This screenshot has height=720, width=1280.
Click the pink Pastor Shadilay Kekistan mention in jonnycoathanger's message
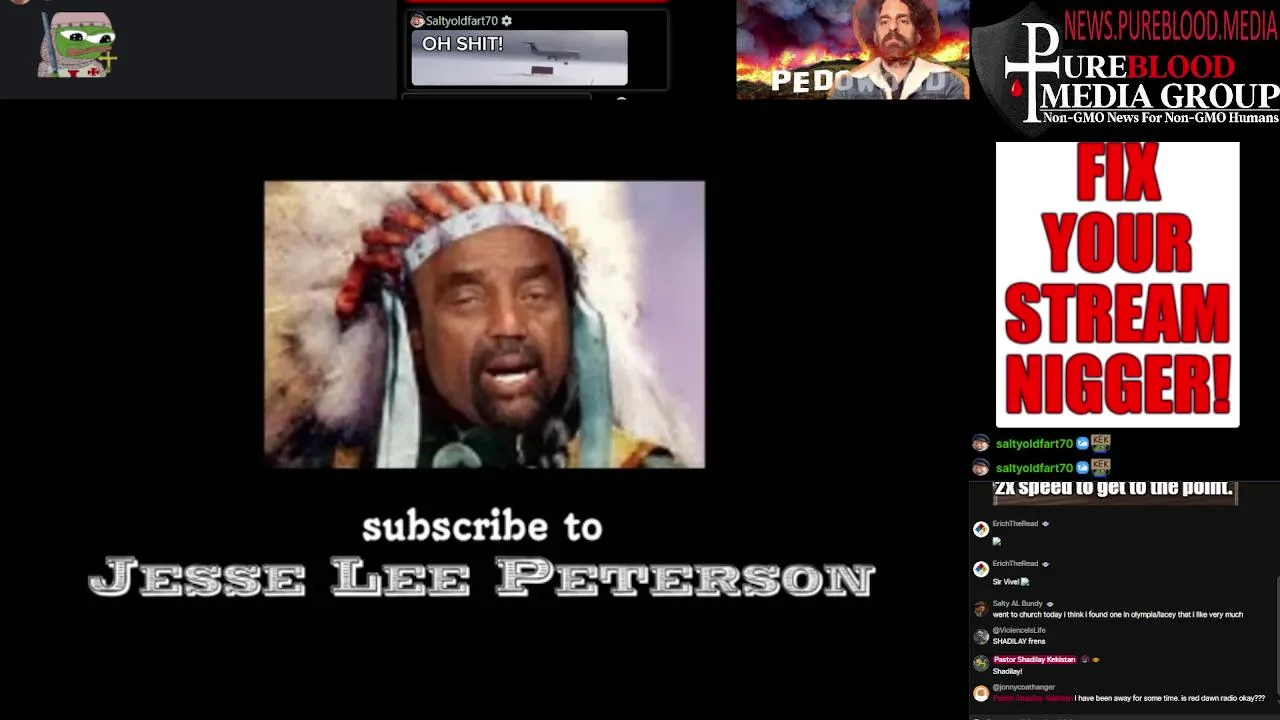pos(1032,699)
